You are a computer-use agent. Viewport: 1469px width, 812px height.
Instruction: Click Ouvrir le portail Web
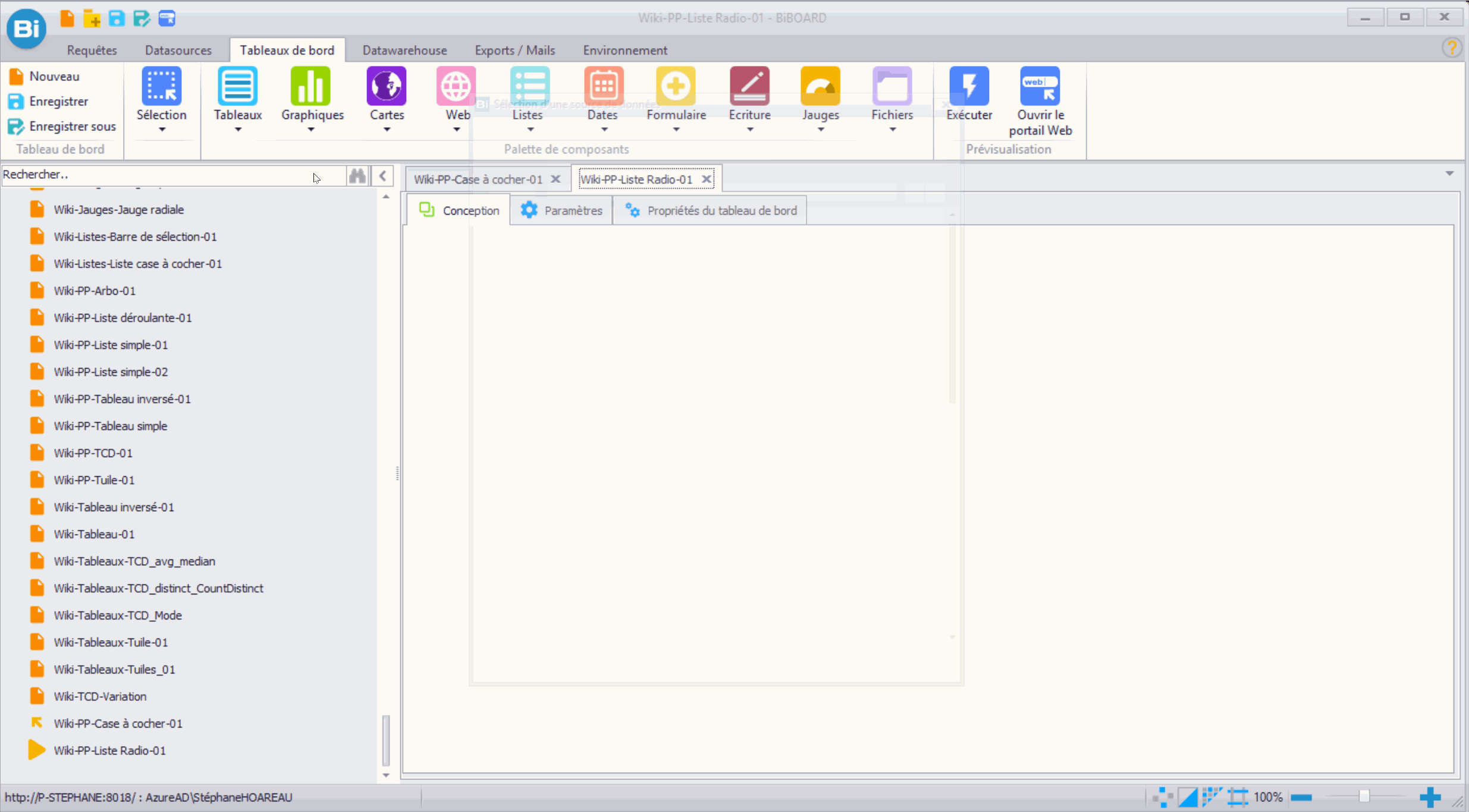pos(1040,102)
